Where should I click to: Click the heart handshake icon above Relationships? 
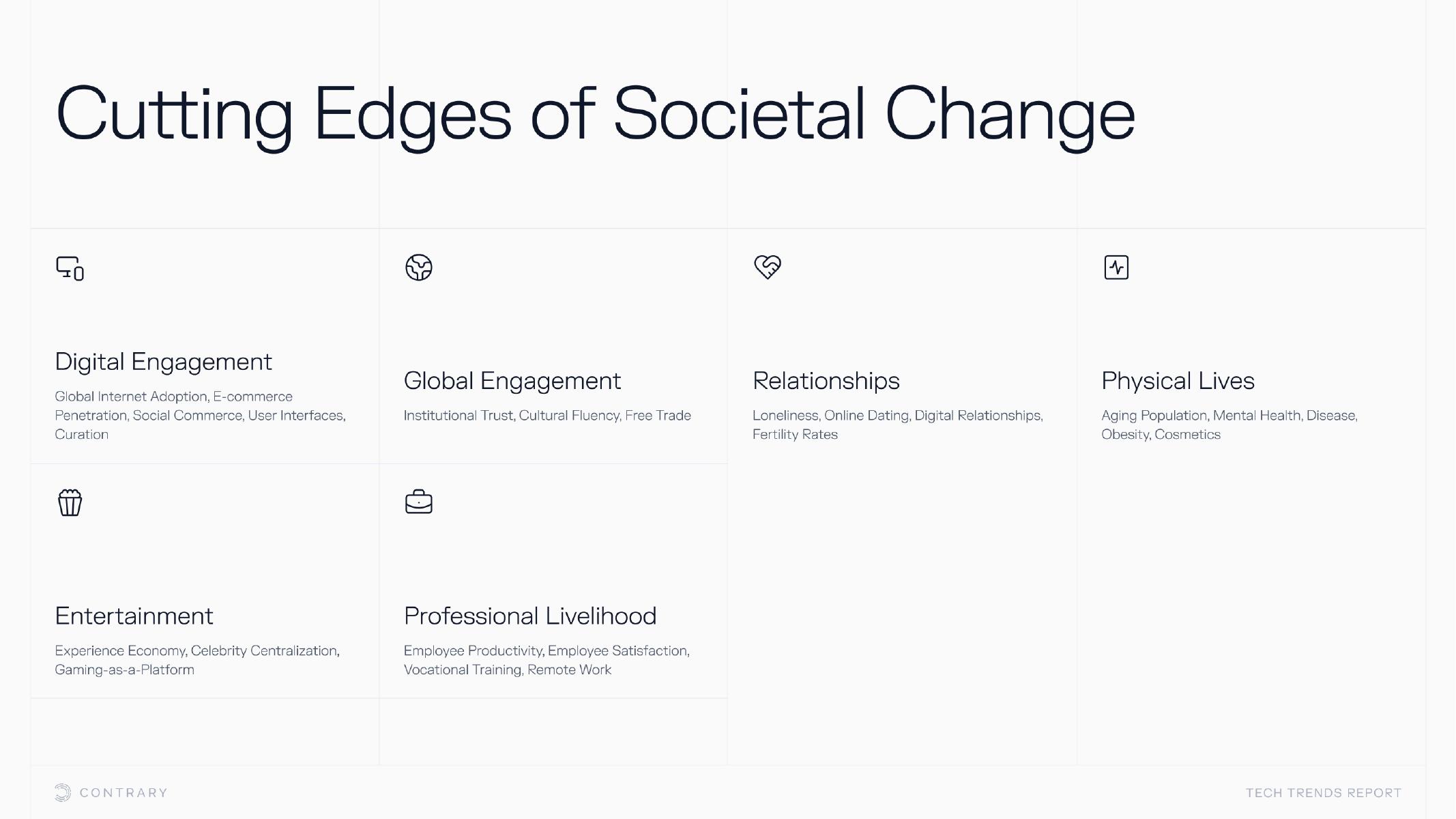tap(768, 267)
